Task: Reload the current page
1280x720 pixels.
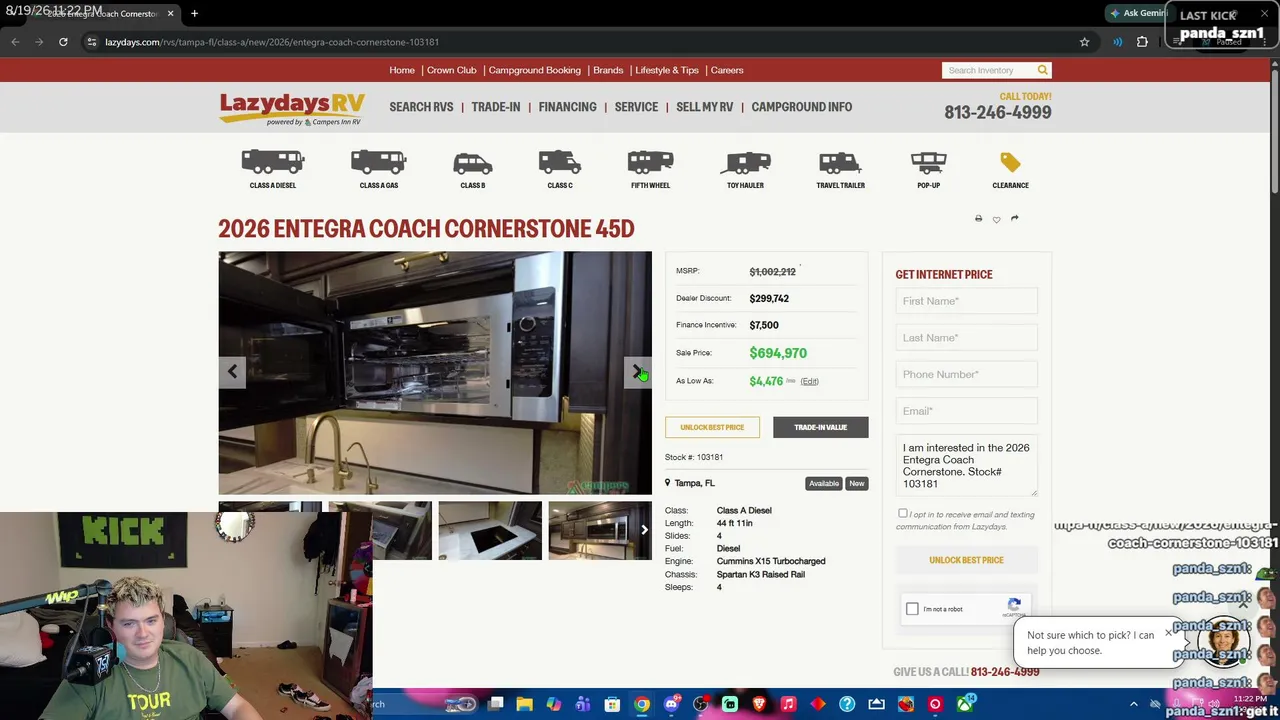Action: click(x=63, y=42)
